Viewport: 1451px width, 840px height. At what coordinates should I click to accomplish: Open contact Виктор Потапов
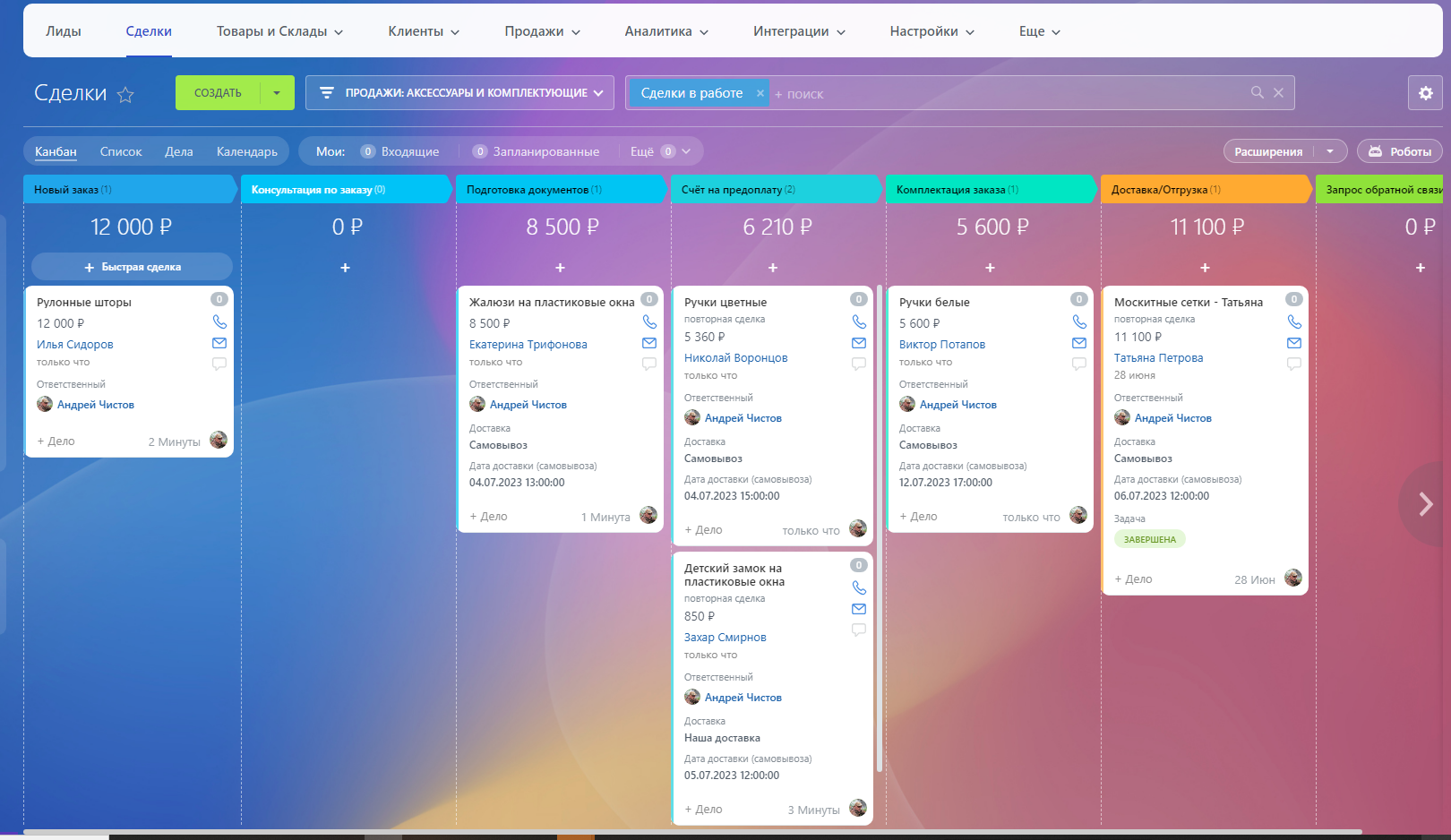coord(942,344)
